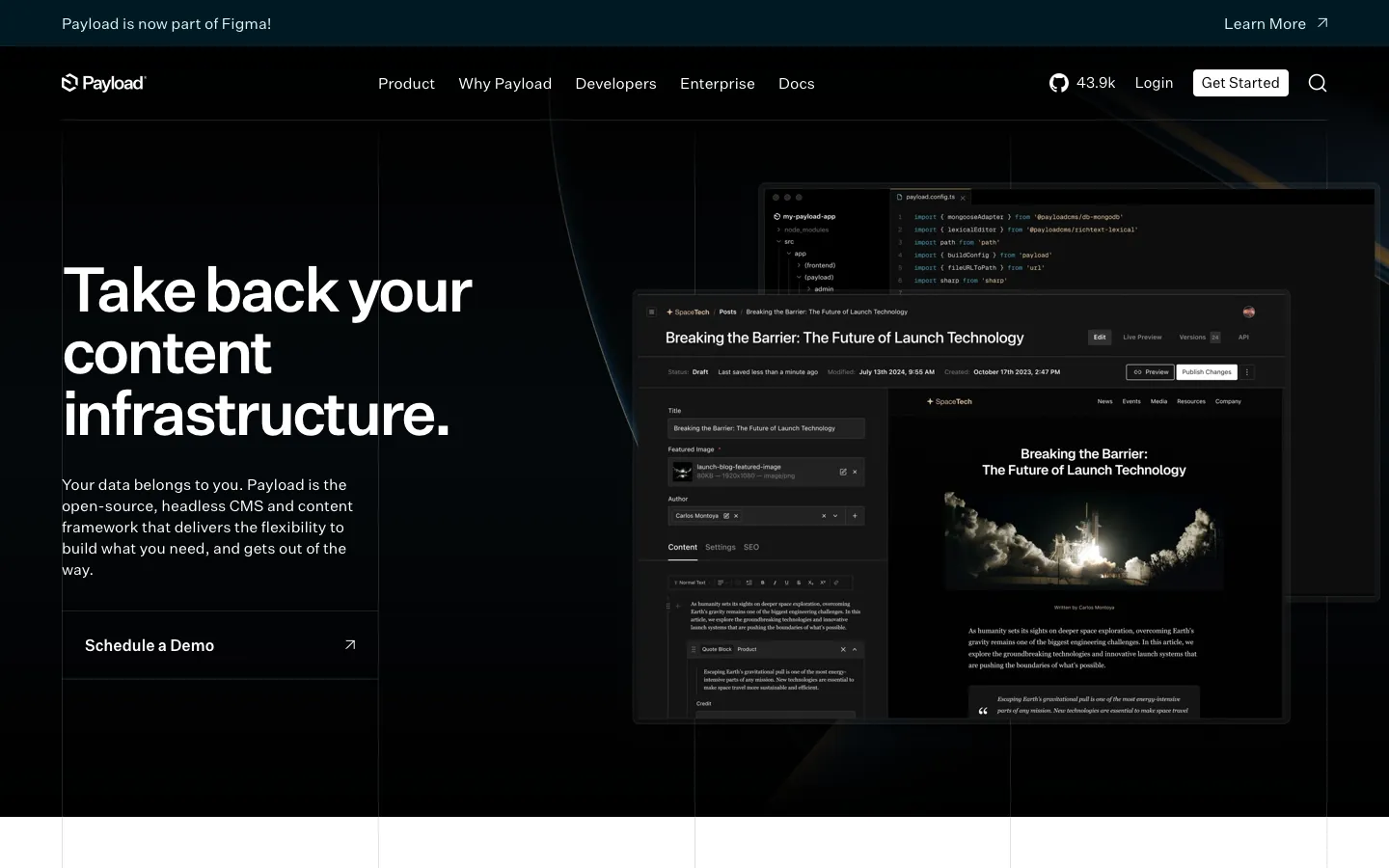Image resolution: width=1389 pixels, height=868 pixels.
Task: Click the Schedule a Demo button
Action: tap(220, 645)
